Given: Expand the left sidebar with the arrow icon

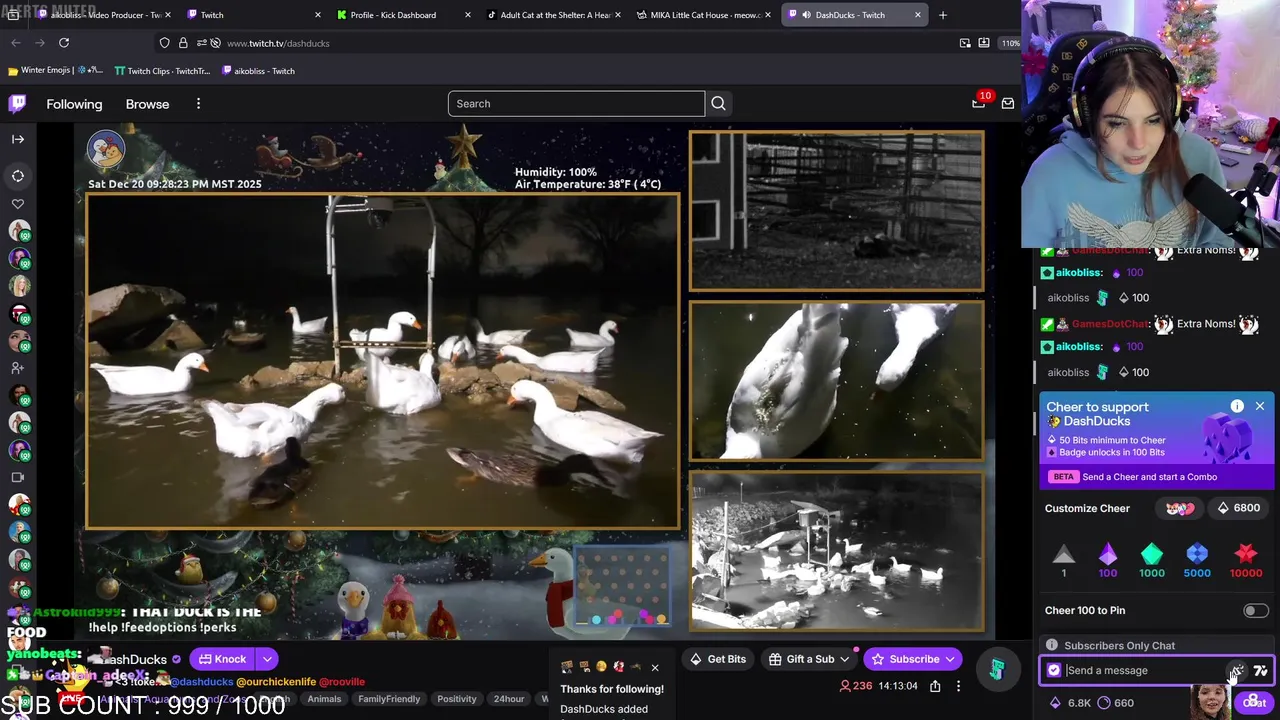Looking at the screenshot, I should click(x=18, y=139).
